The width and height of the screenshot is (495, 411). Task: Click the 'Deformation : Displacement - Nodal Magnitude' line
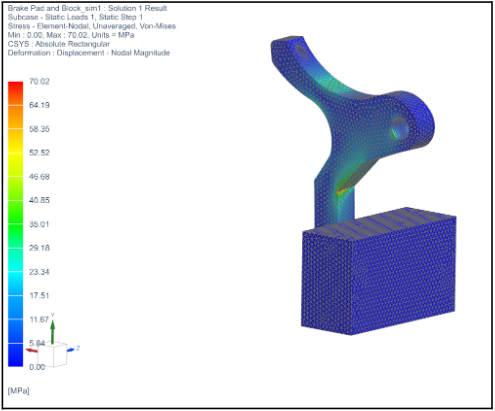[89, 53]
